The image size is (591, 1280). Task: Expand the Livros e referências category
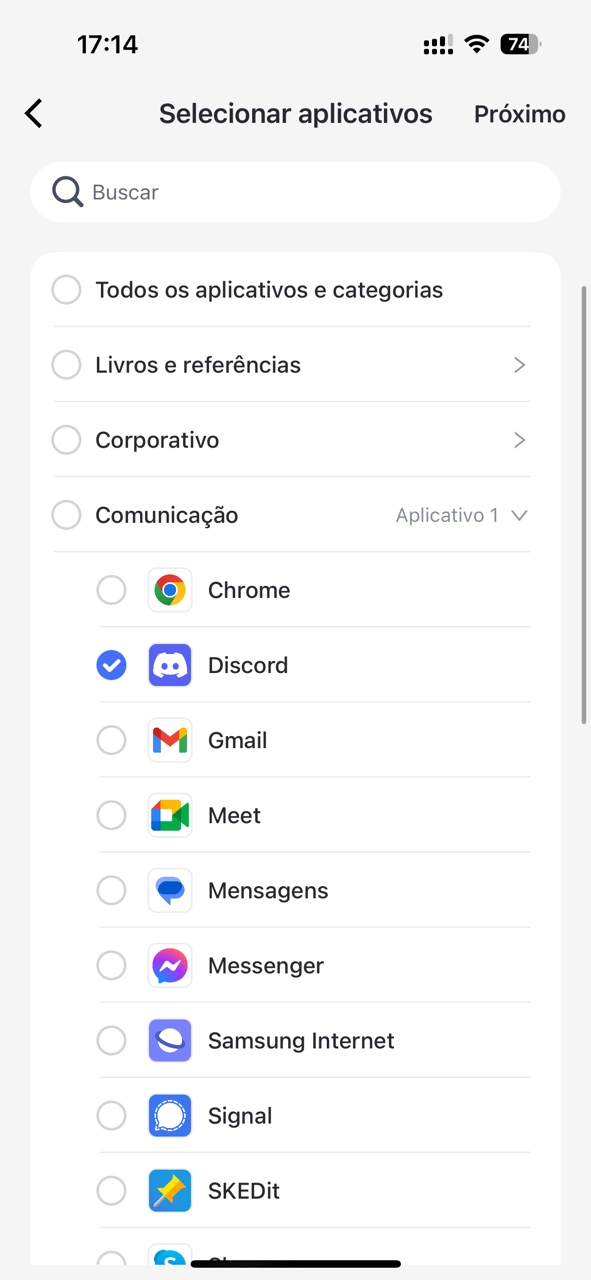click(519, 364)
